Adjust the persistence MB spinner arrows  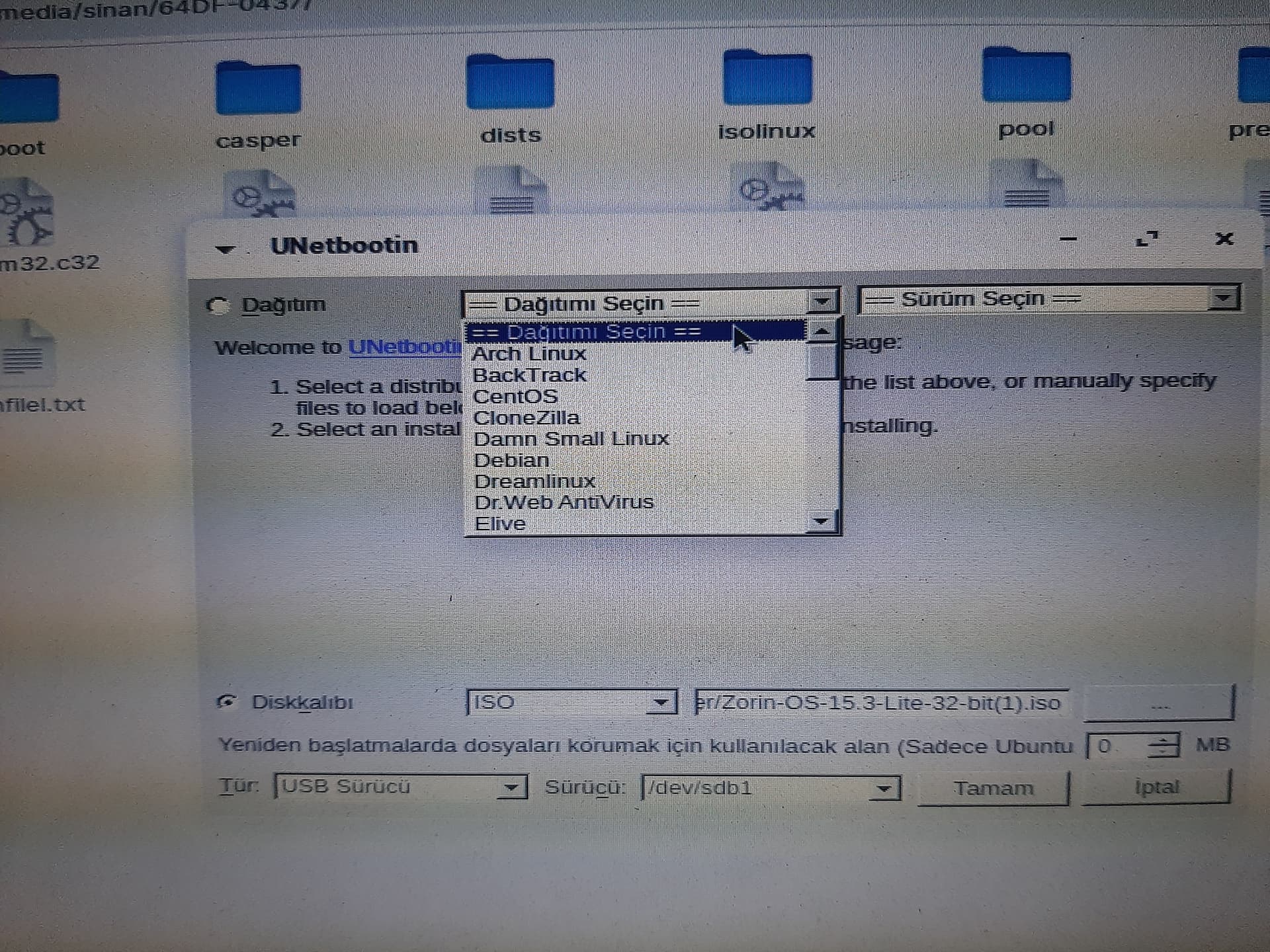[x=1164, y=746]
